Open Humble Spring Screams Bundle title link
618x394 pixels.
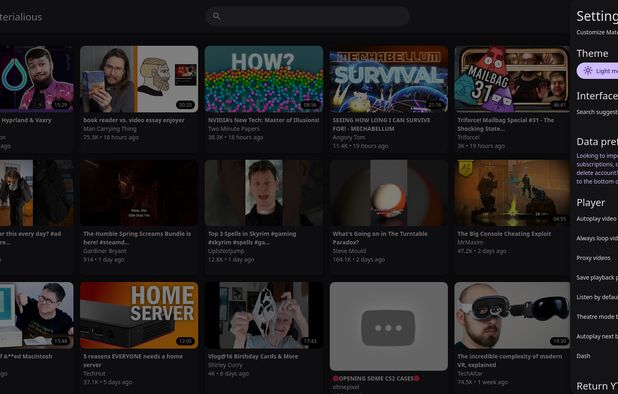[137, 238]
